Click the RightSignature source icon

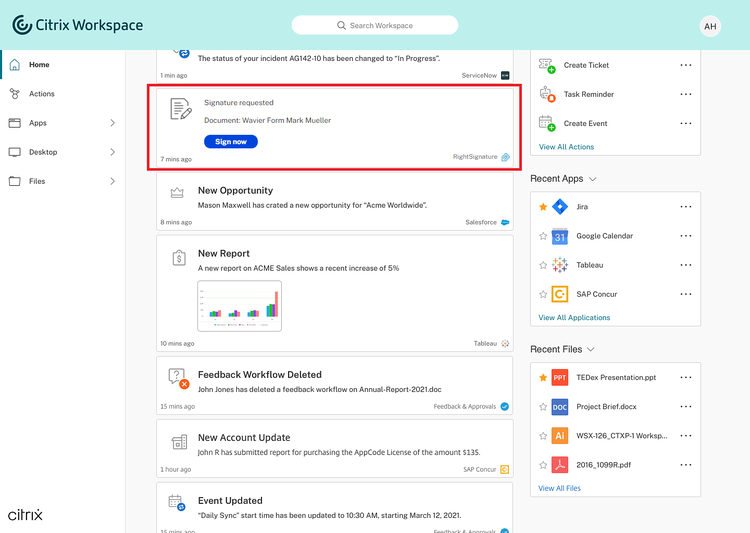505,157
